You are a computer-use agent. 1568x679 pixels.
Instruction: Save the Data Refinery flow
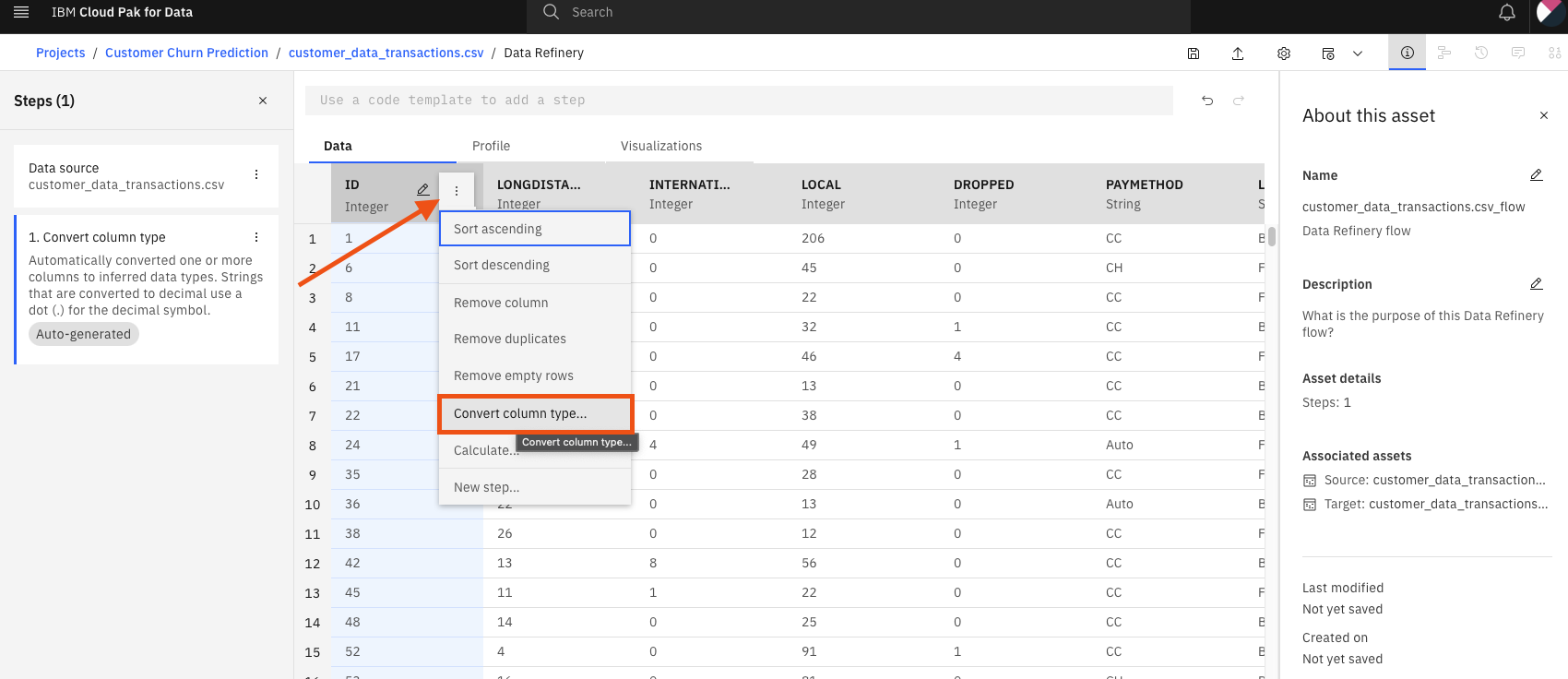click(1194, 54)
